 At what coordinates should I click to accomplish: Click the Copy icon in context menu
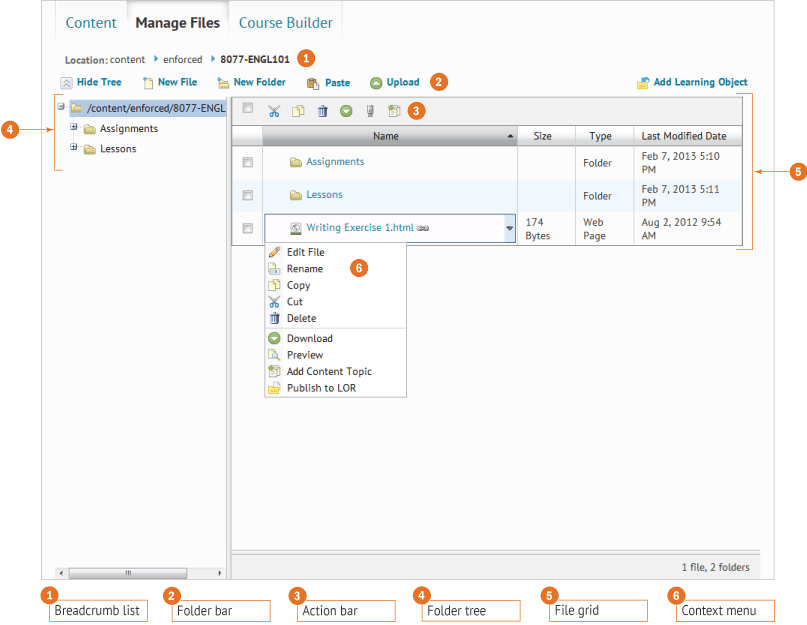[274, 285]
